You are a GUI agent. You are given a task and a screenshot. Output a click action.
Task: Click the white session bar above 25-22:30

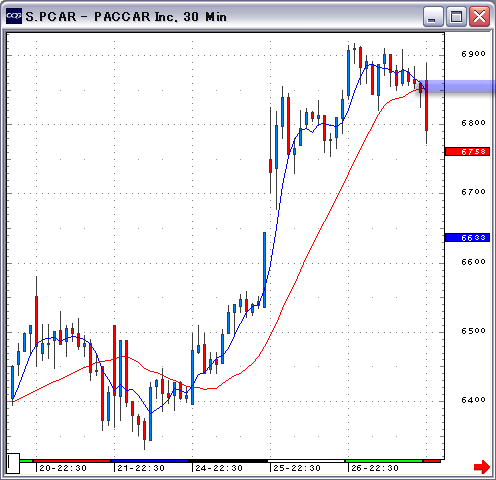pos(306,461)
